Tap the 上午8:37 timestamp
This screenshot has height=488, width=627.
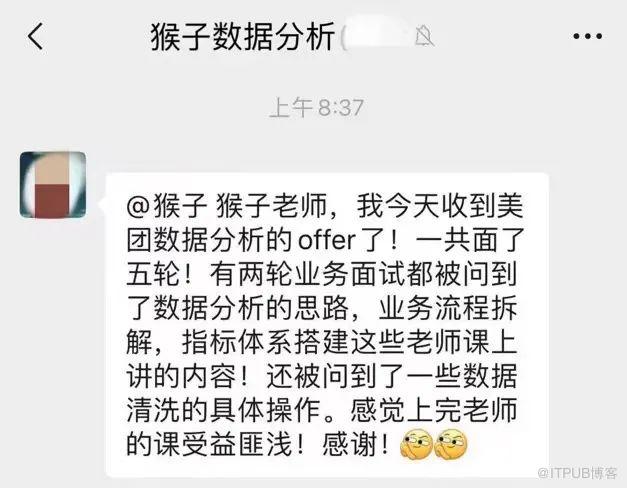[317, 108]
